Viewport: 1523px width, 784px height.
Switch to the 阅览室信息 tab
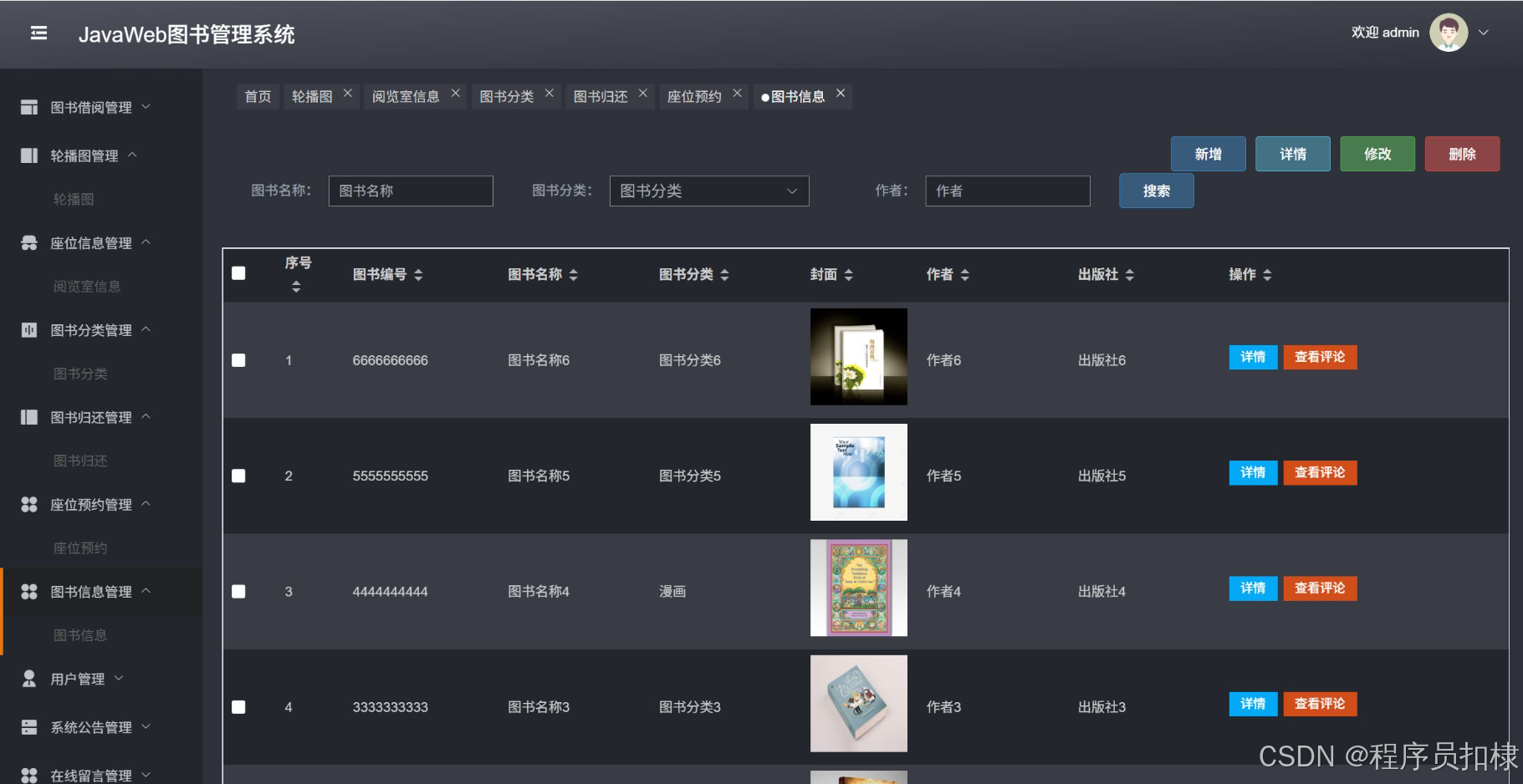coord(406,97)
